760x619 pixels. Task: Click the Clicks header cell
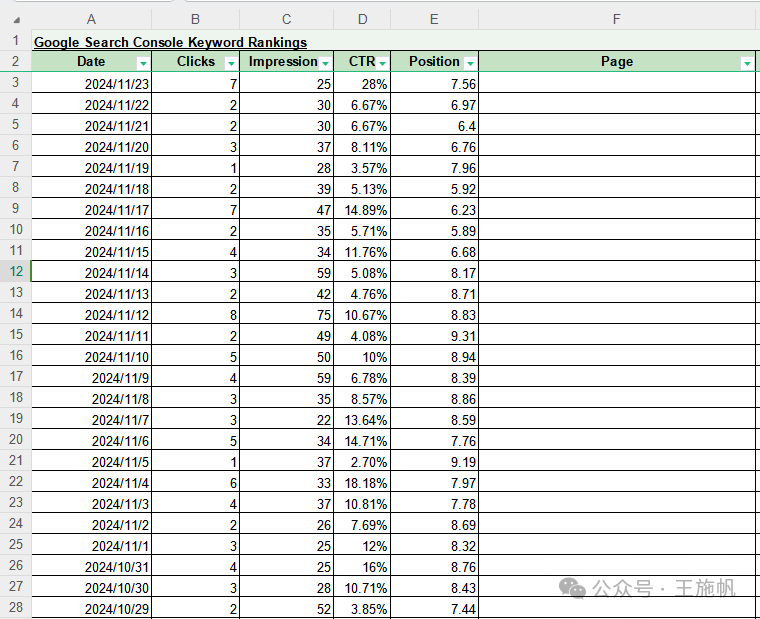[x=195, y=62]
